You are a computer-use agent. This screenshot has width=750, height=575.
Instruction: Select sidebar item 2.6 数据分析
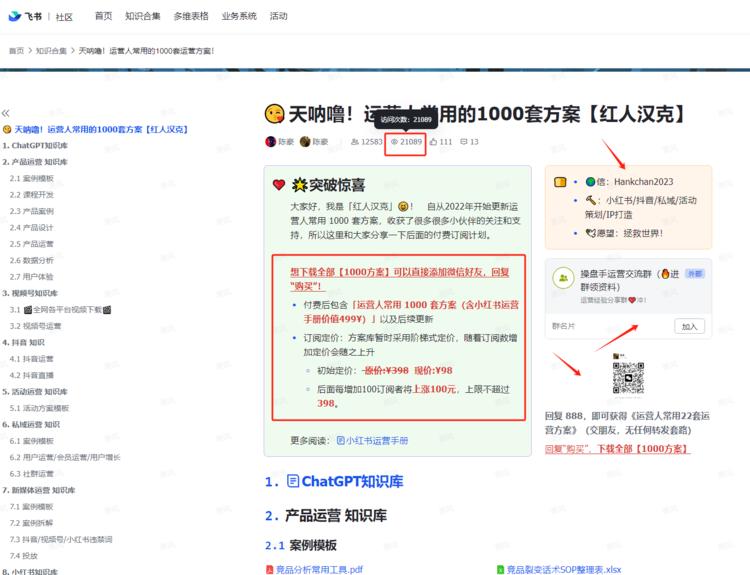coord(32,260)
